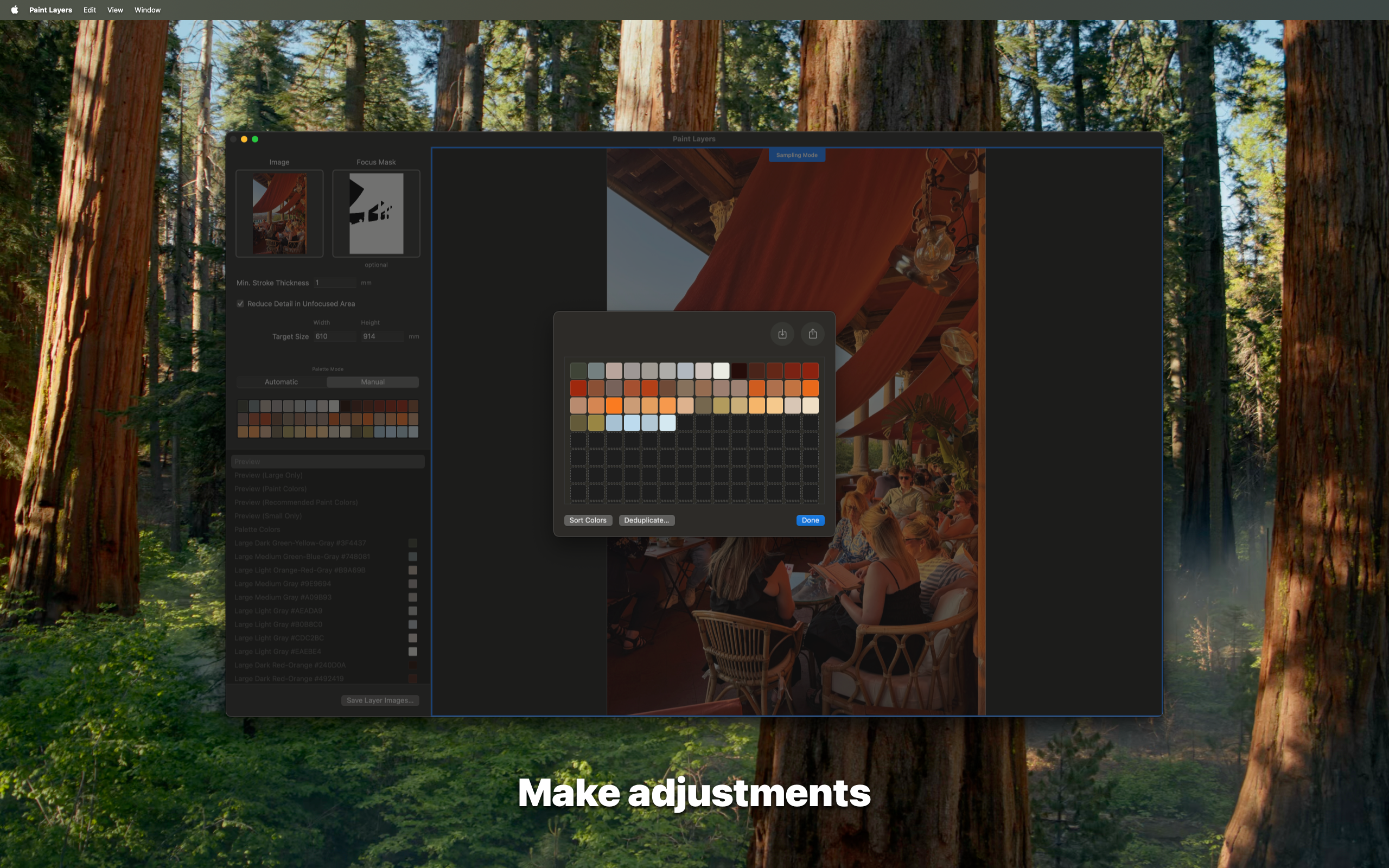This screenshot has height=868, width=1389.
Task: Uncheck Reduce Detail in Unfocused Area
Action: click(x=240, y=303)
